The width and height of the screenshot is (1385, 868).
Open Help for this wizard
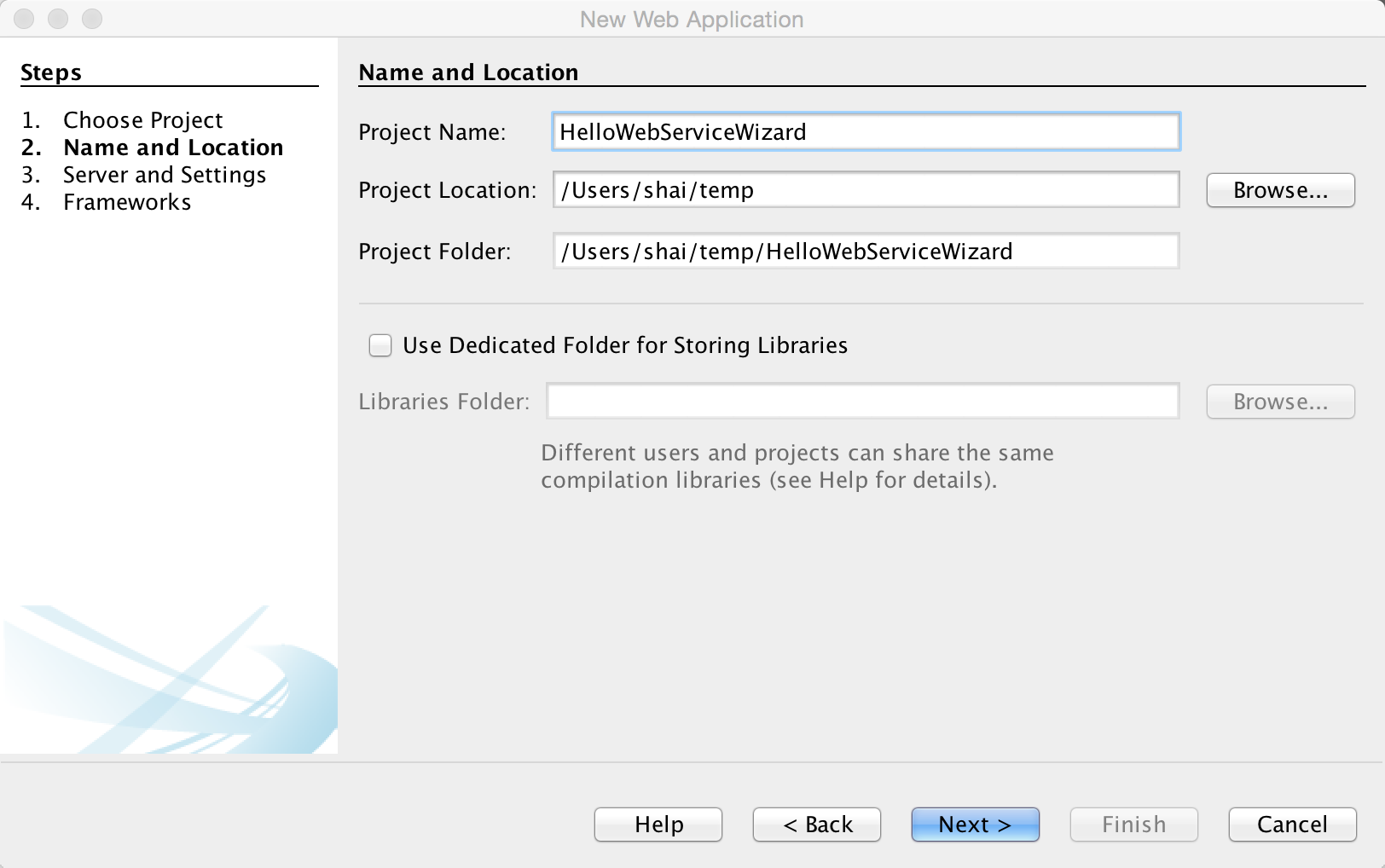[x=658, y=825]
